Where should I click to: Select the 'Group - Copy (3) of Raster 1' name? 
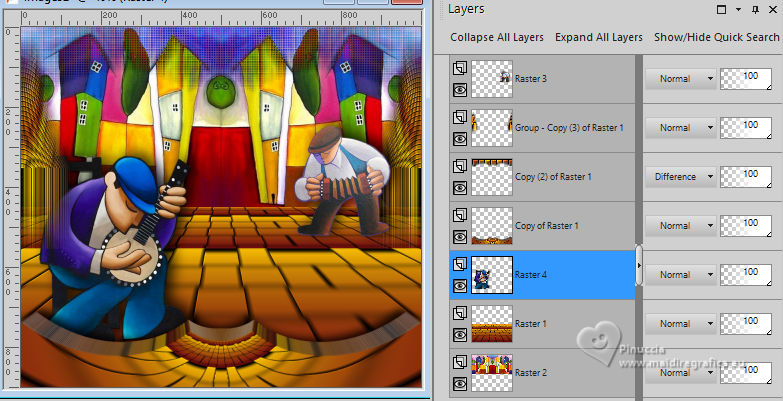point(569,128)
